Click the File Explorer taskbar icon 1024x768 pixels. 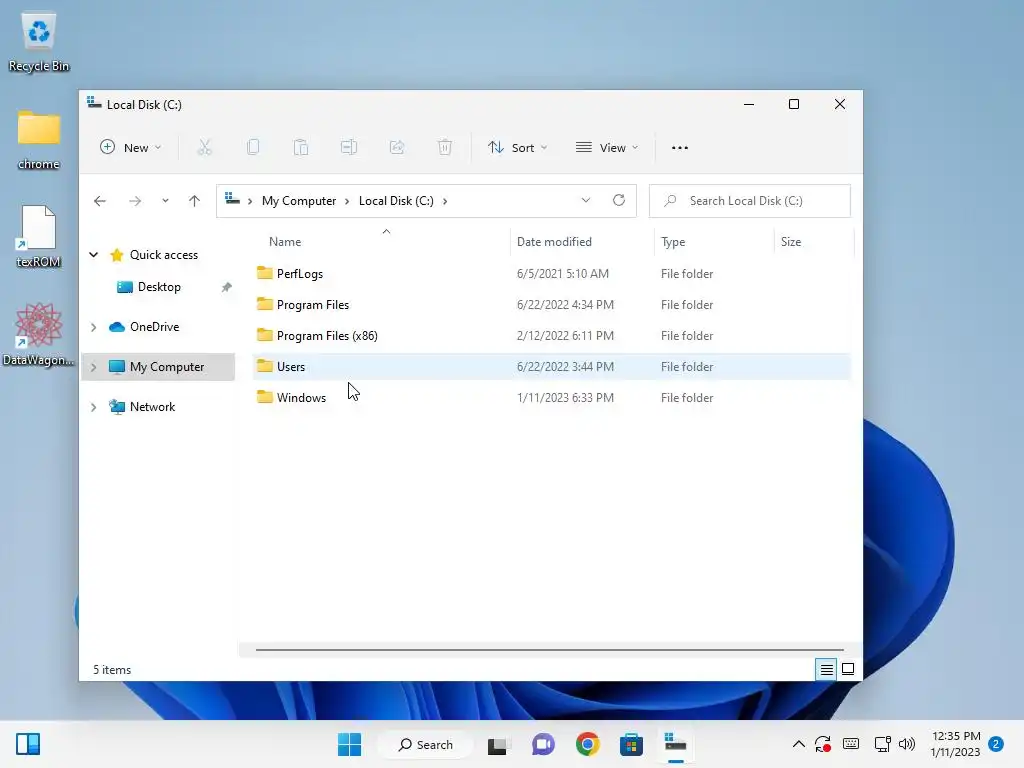676,744
